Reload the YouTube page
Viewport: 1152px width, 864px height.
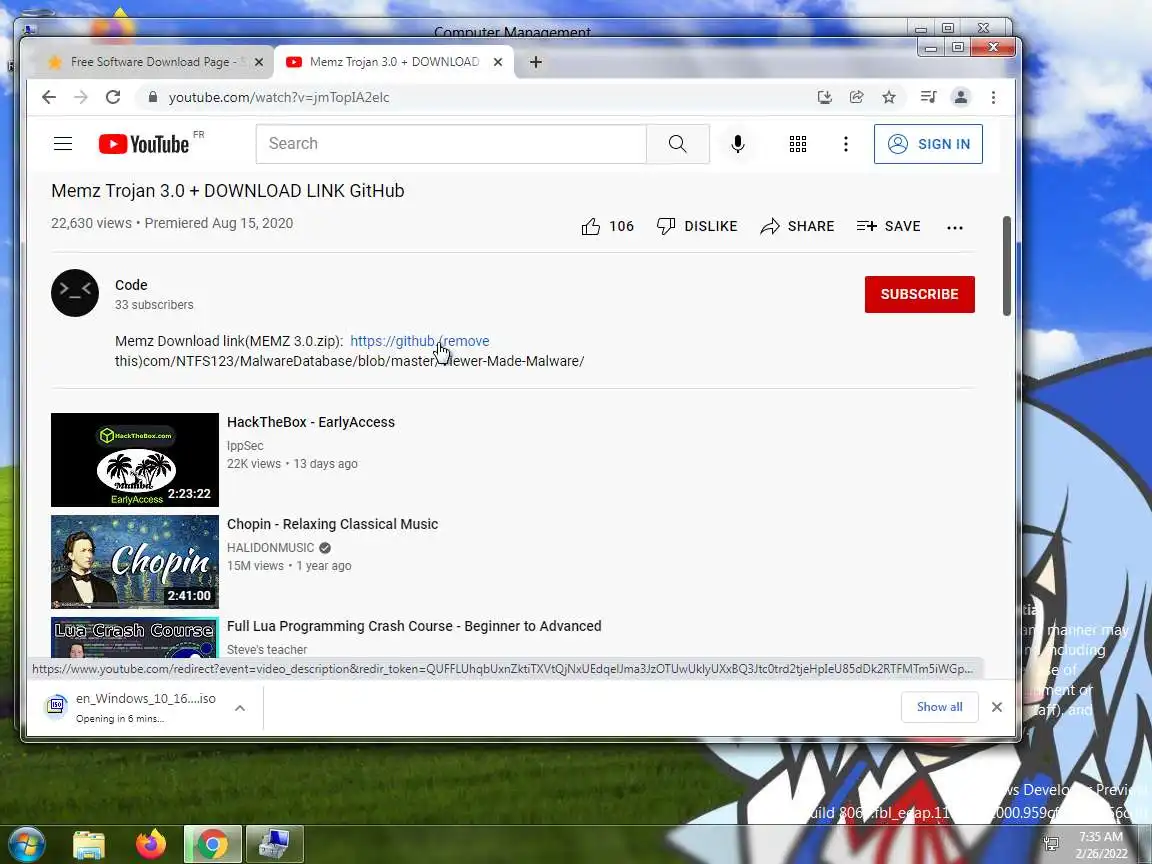click(x=112, y=97)
